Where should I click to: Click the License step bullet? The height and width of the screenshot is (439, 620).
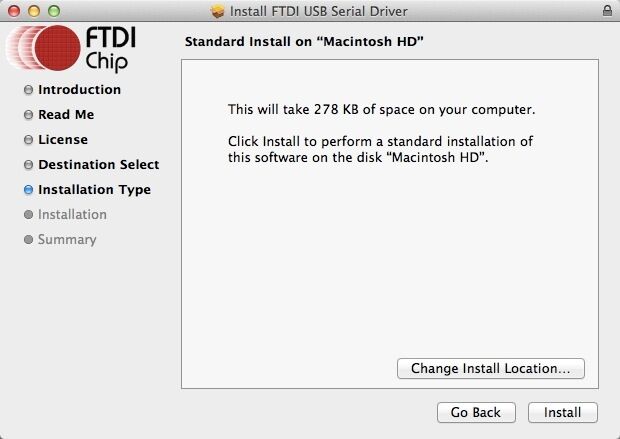[x=28, y=140]
